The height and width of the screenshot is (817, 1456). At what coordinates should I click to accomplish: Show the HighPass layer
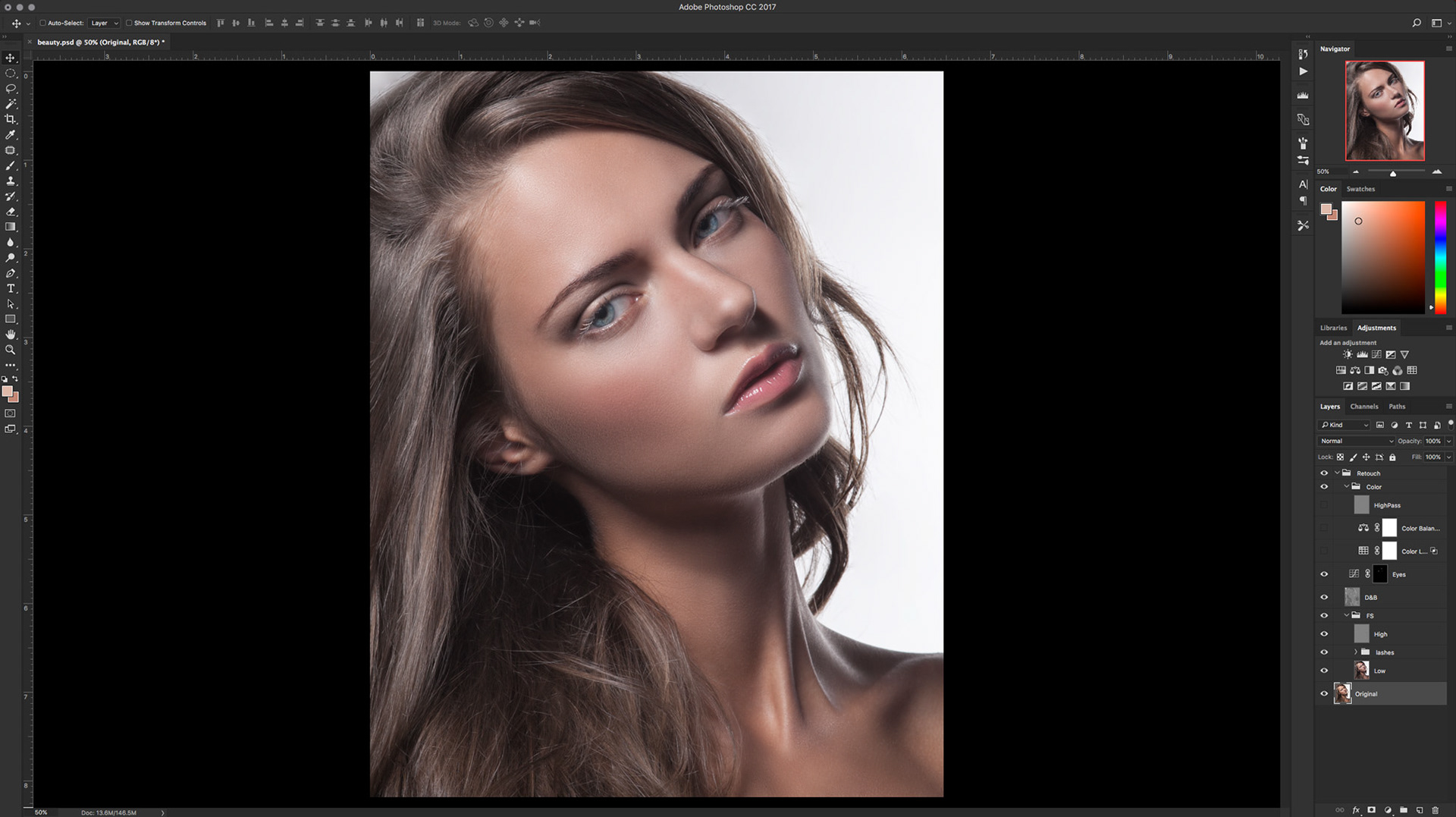tap(1324, 505)
